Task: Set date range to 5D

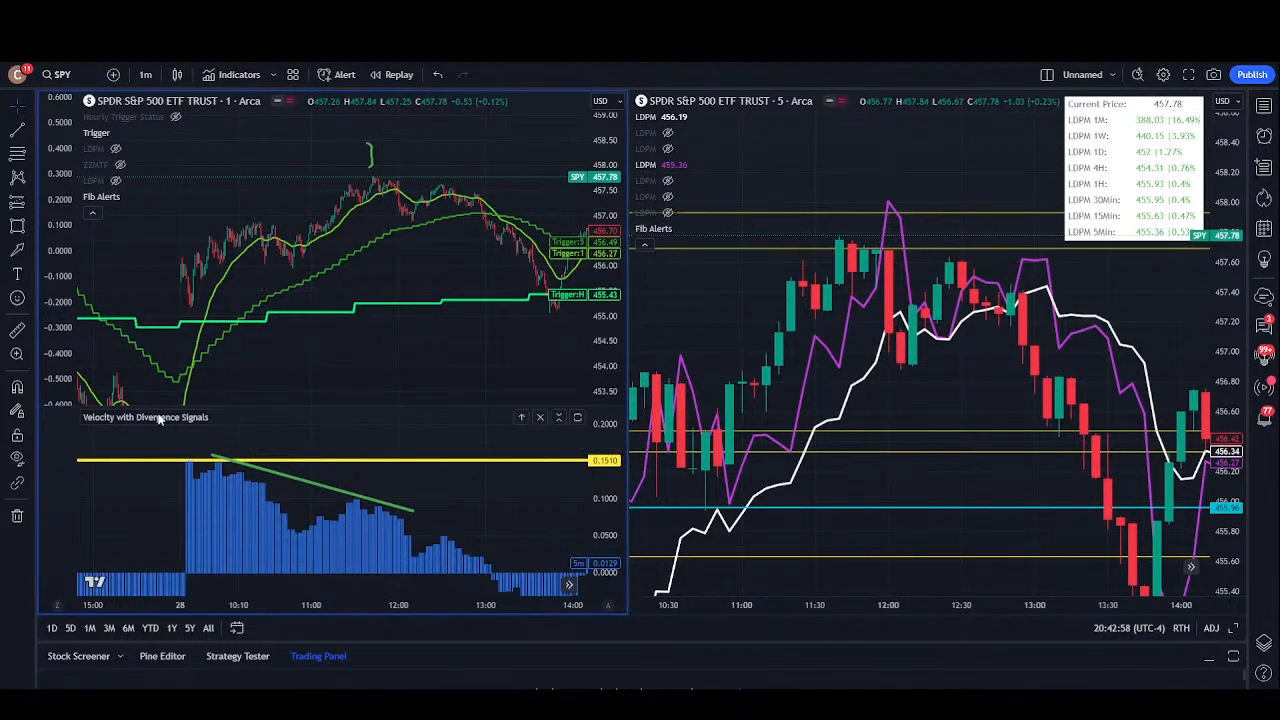Action: click(70, 628)
